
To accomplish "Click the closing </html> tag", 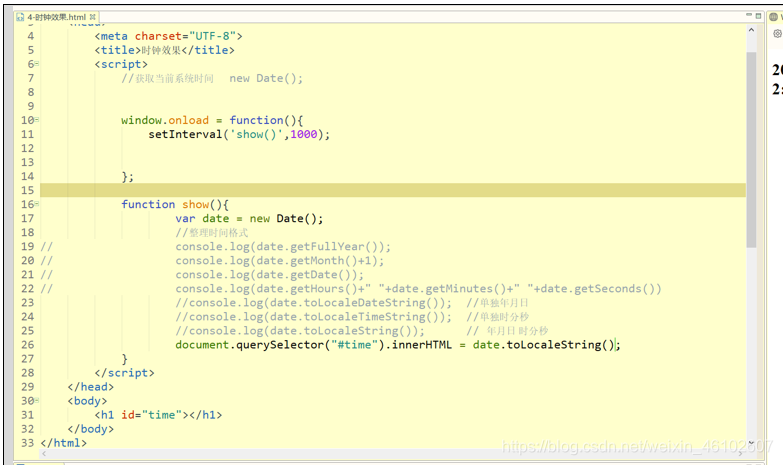I will point(63,443).
